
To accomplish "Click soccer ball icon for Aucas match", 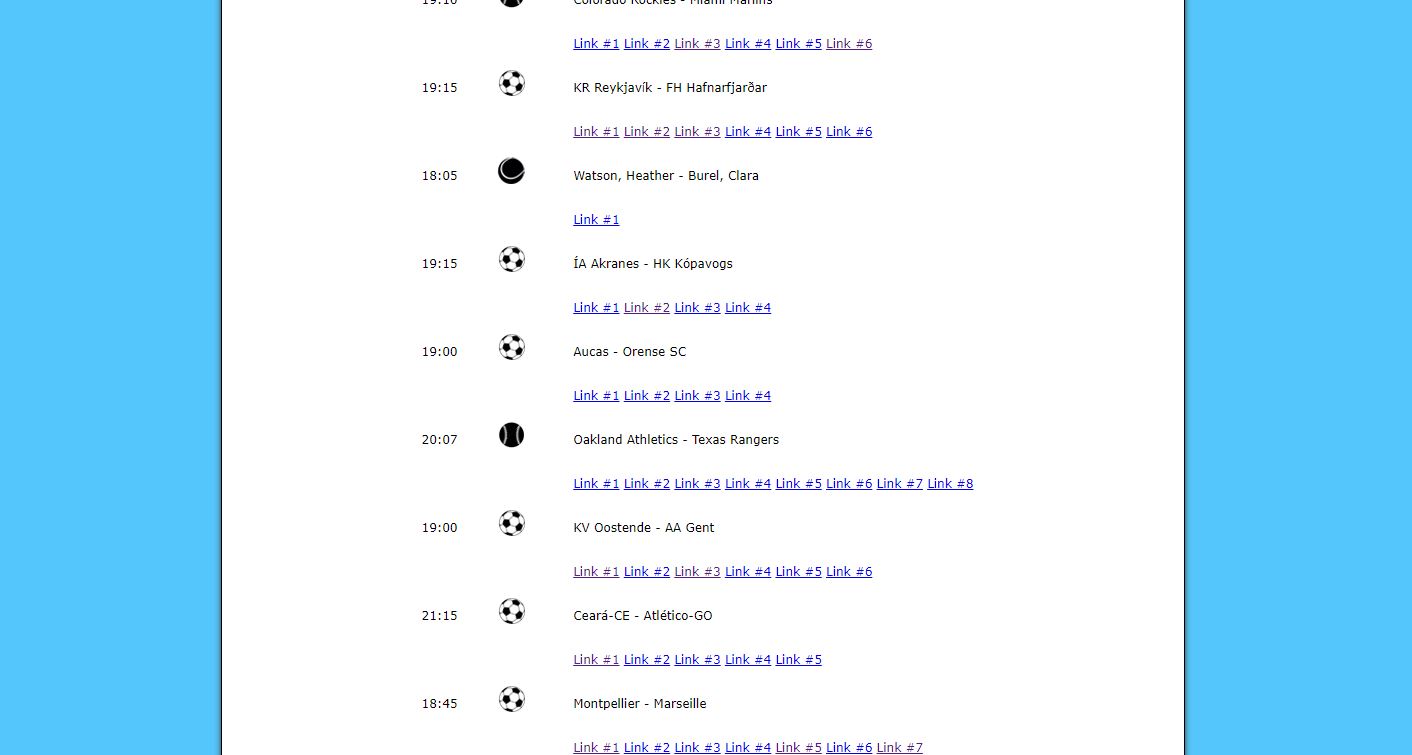I will (x=511, y=347).
